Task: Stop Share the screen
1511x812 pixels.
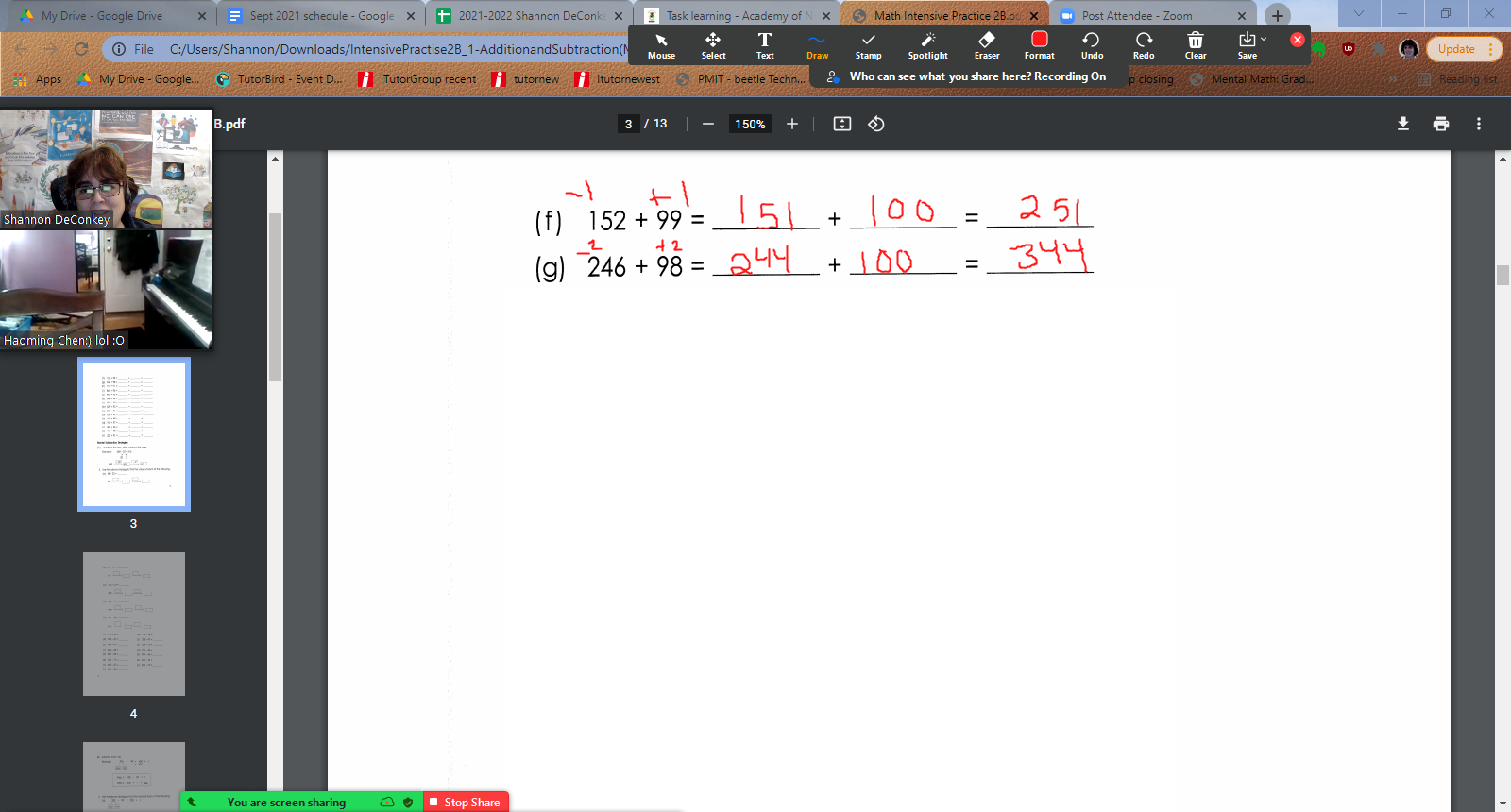Action: click(x=465, y=802)
